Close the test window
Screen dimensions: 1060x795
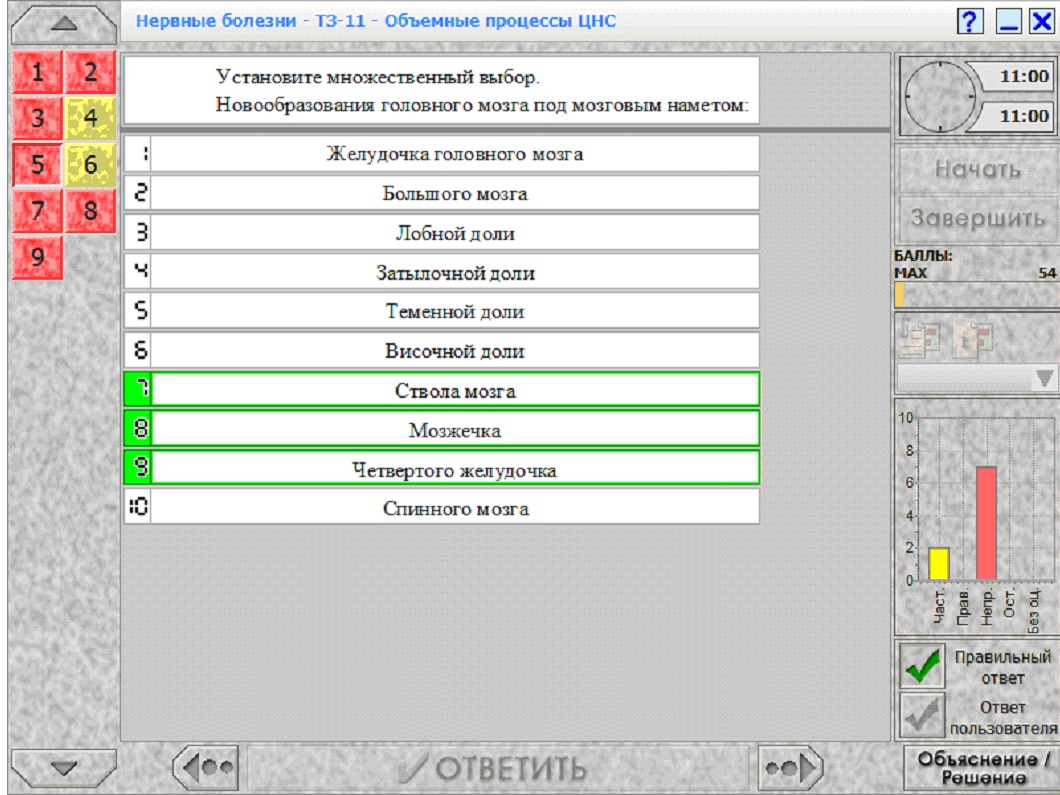(x=1042, y=22)
